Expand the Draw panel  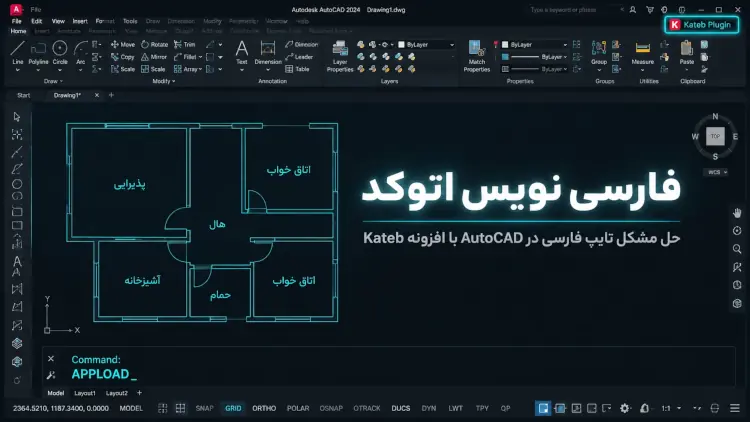point(53,81)
